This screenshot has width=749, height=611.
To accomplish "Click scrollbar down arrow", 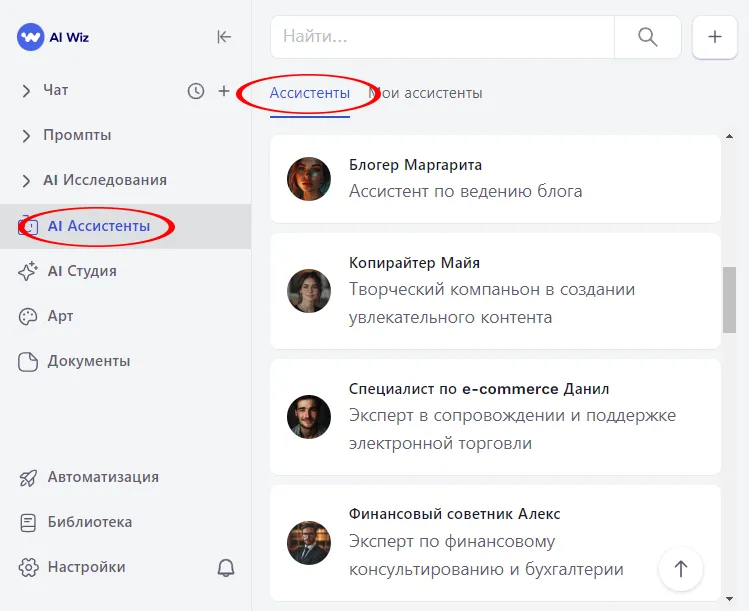I will (729, 599).
